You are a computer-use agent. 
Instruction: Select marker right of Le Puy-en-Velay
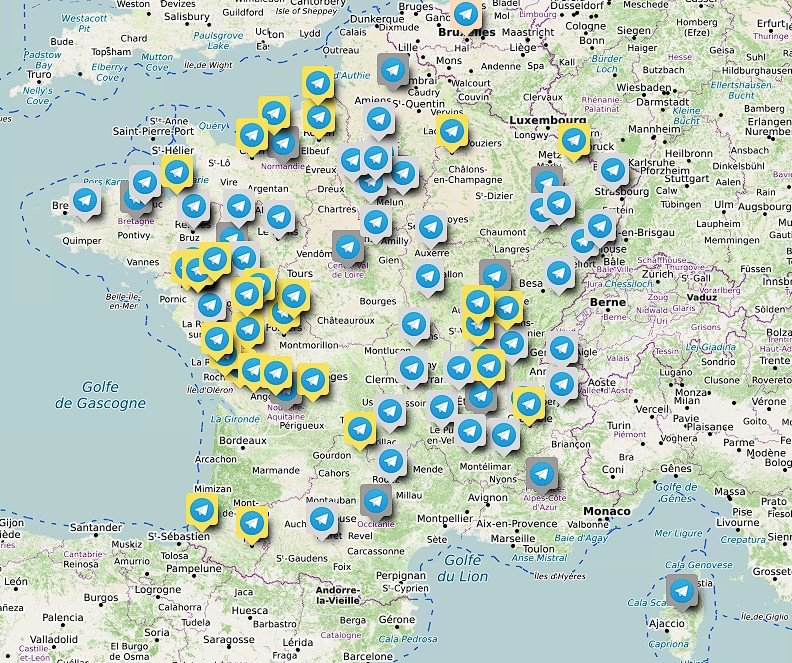pyautogui.click(x=470, y=433)
